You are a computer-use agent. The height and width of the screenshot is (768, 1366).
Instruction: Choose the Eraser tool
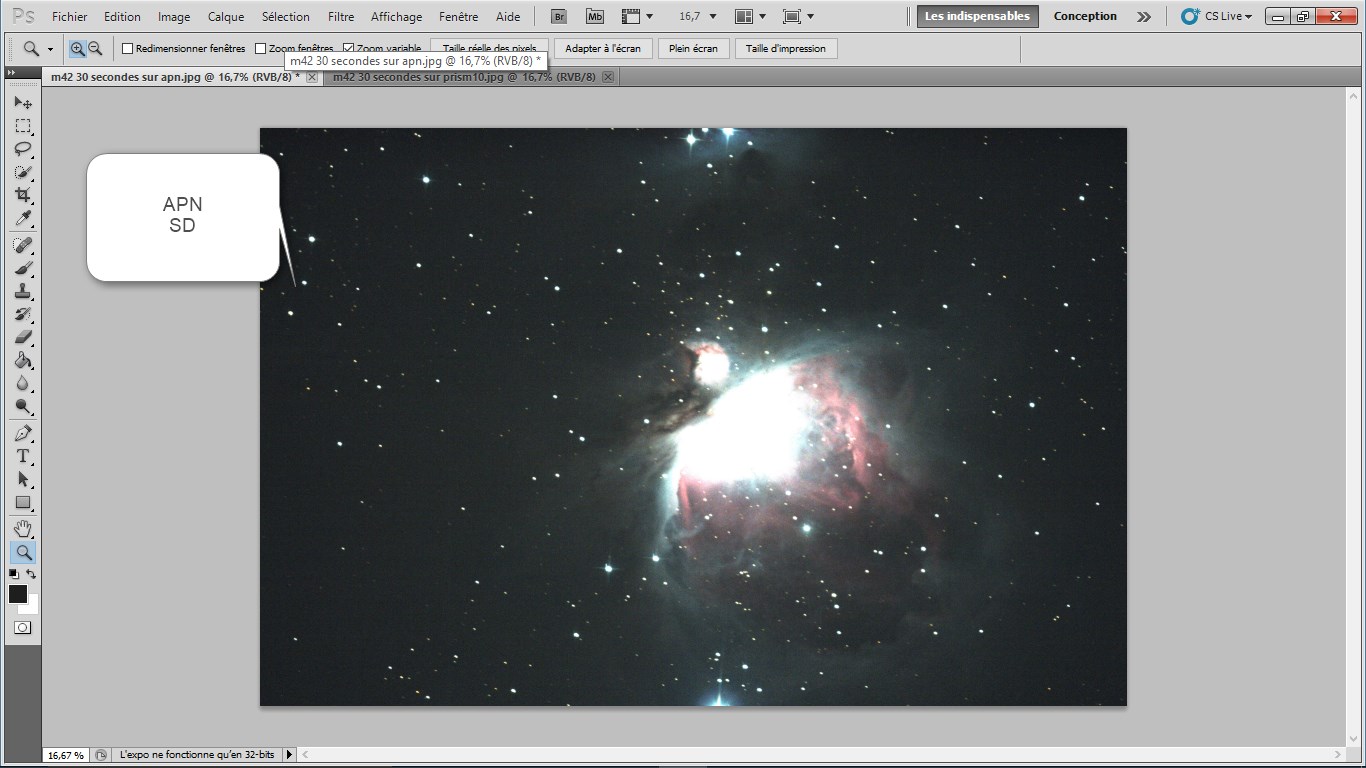(x=23, y=337)
